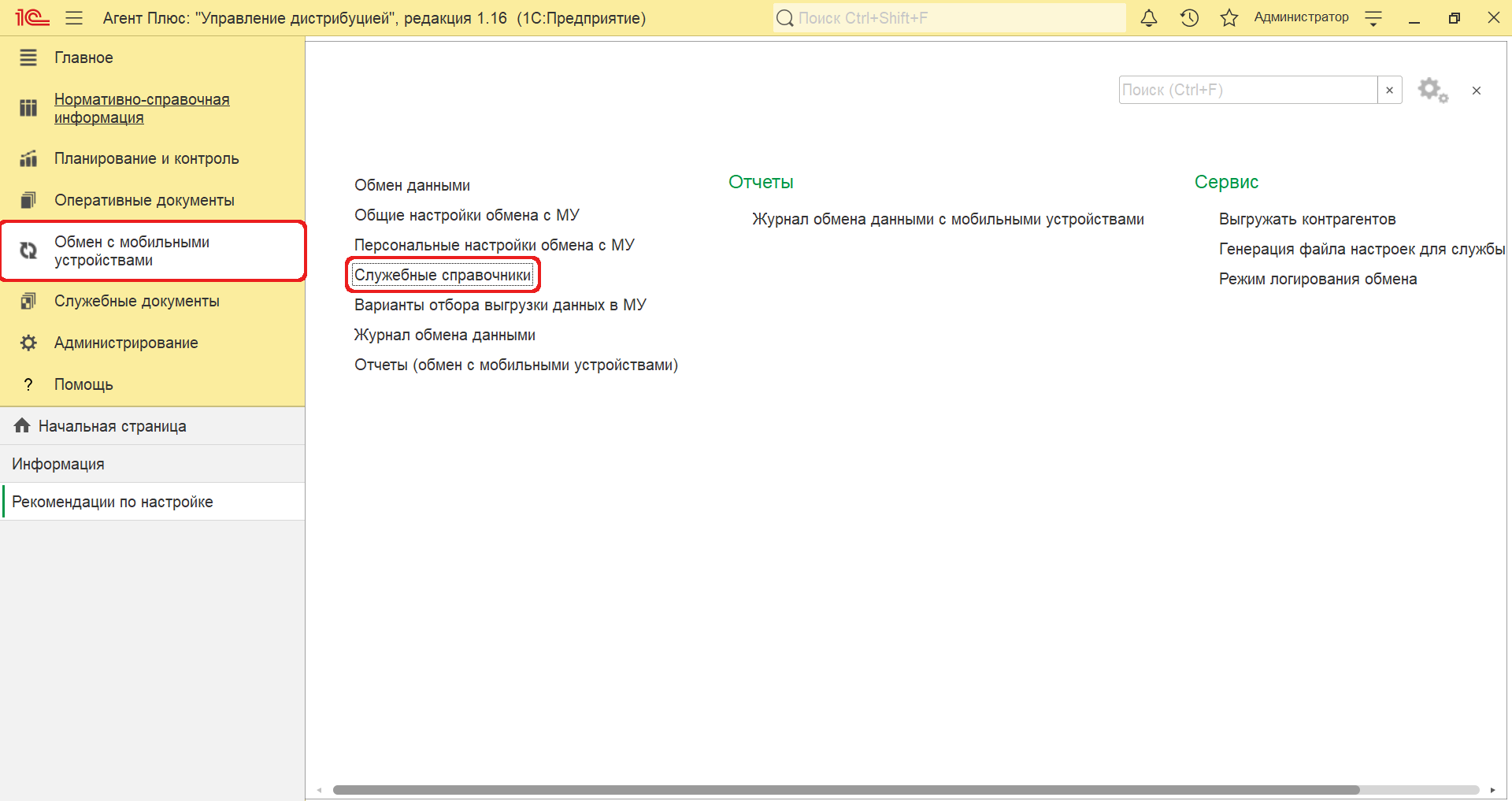Expand the service options dropdown near Администратор
The image size is (1512, 801).
1373,18
